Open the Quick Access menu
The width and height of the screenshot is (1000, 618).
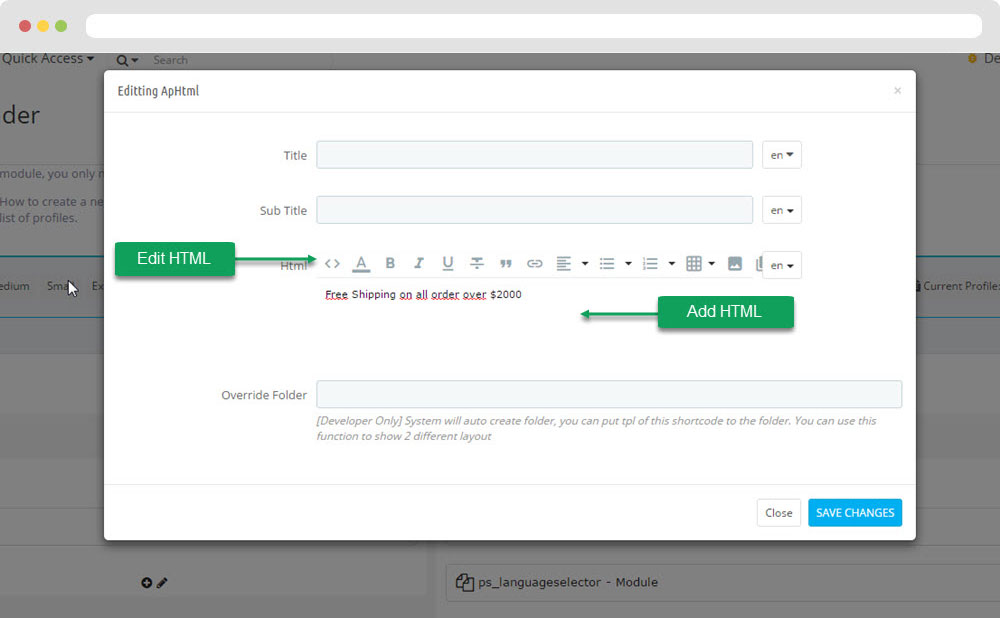pos(47,59)
